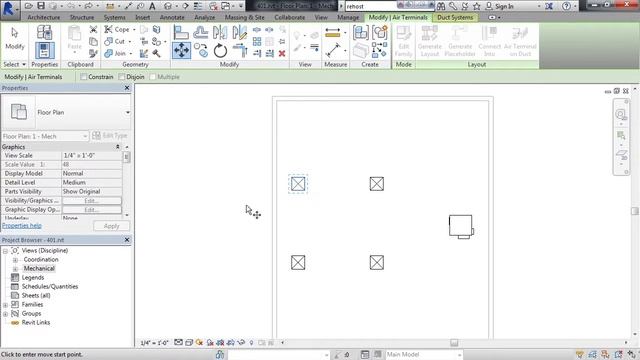Toggle the Multiple checkbox

click(x=153, y=77)
